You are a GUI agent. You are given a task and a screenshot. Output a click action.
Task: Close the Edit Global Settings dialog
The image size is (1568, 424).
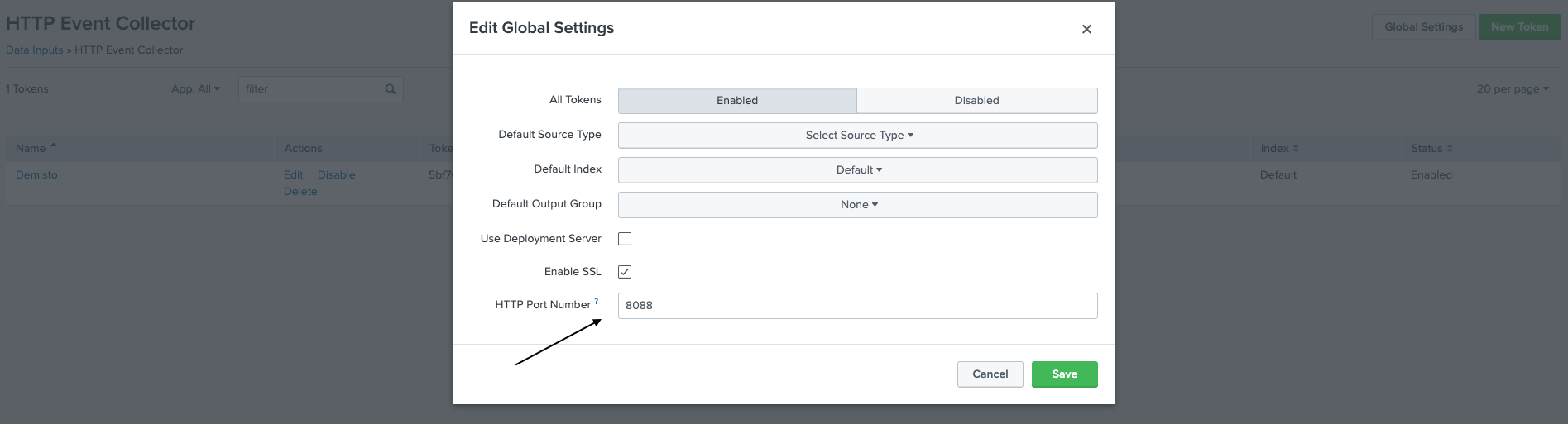pyautogui.click(x=1086, y=29)
